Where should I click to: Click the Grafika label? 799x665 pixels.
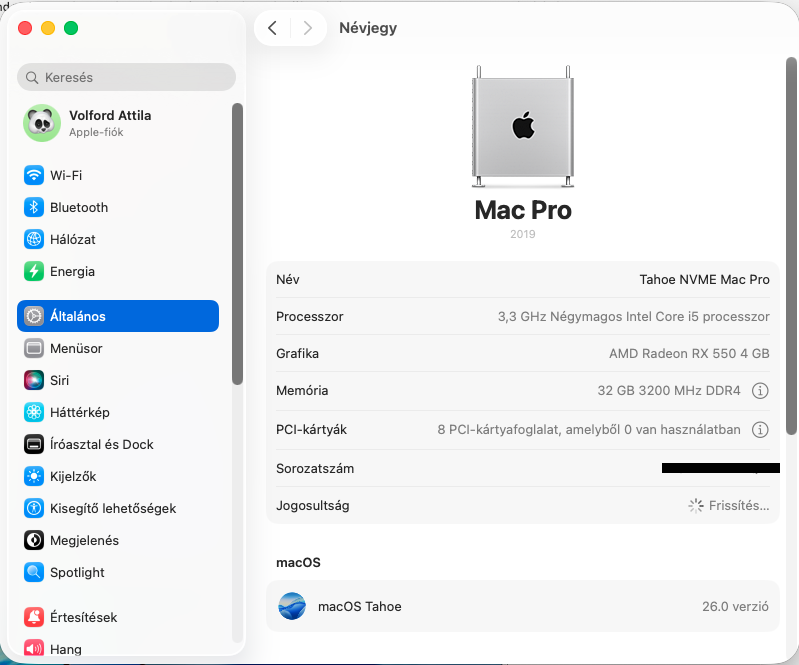[x=297, y=353]
